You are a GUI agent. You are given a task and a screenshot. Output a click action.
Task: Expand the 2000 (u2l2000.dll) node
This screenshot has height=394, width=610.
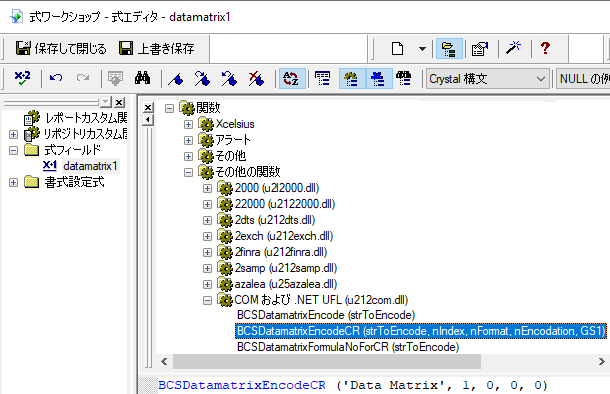(207, 188)
